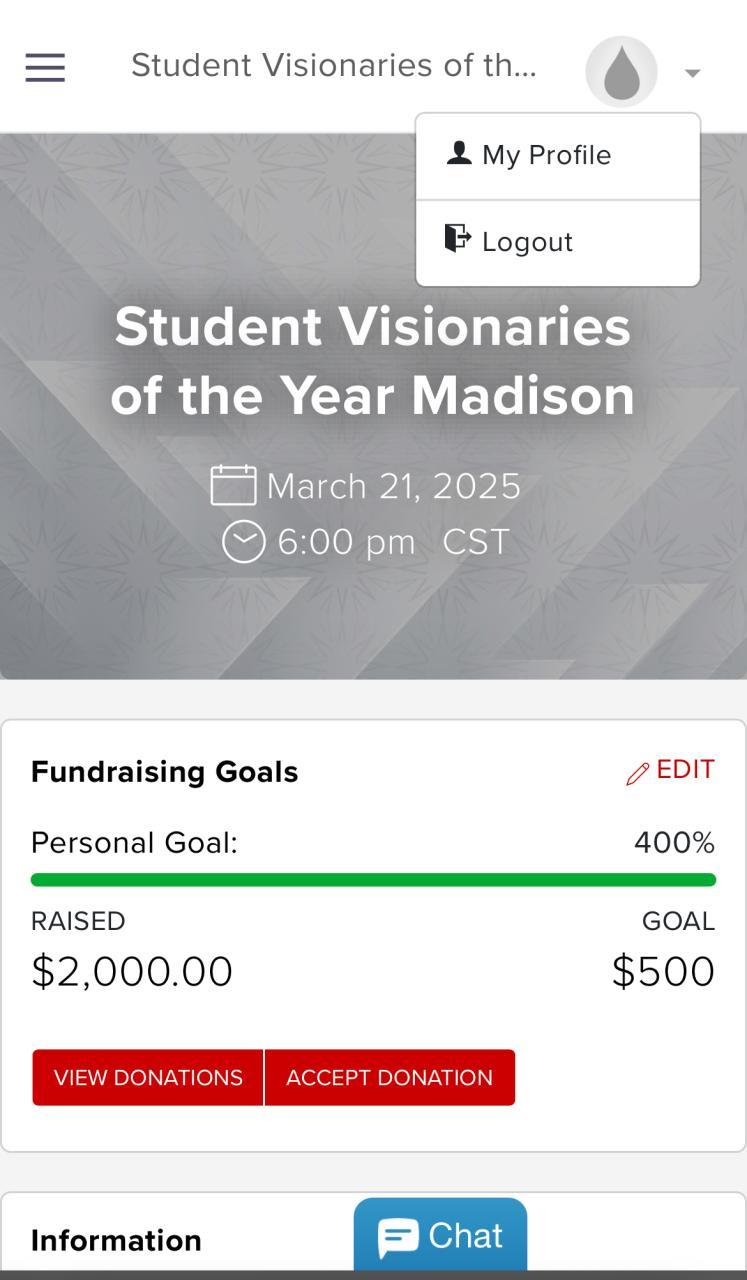Click the calendar icon next to the date

[x=234, y=486]
